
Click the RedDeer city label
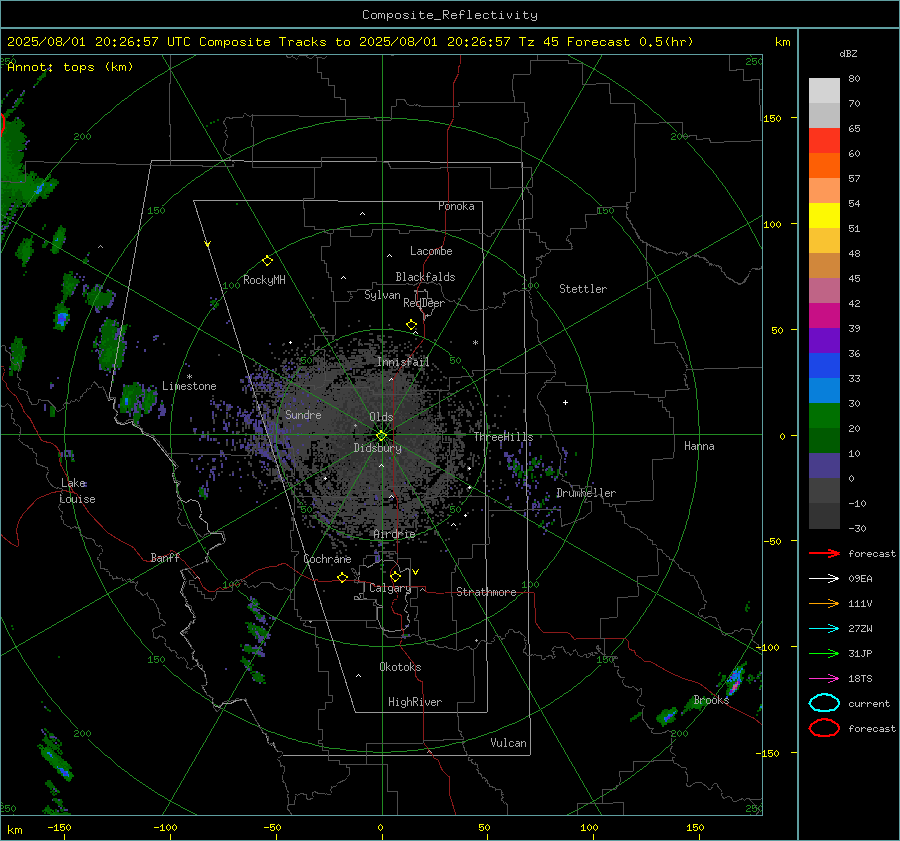point(424,303)
